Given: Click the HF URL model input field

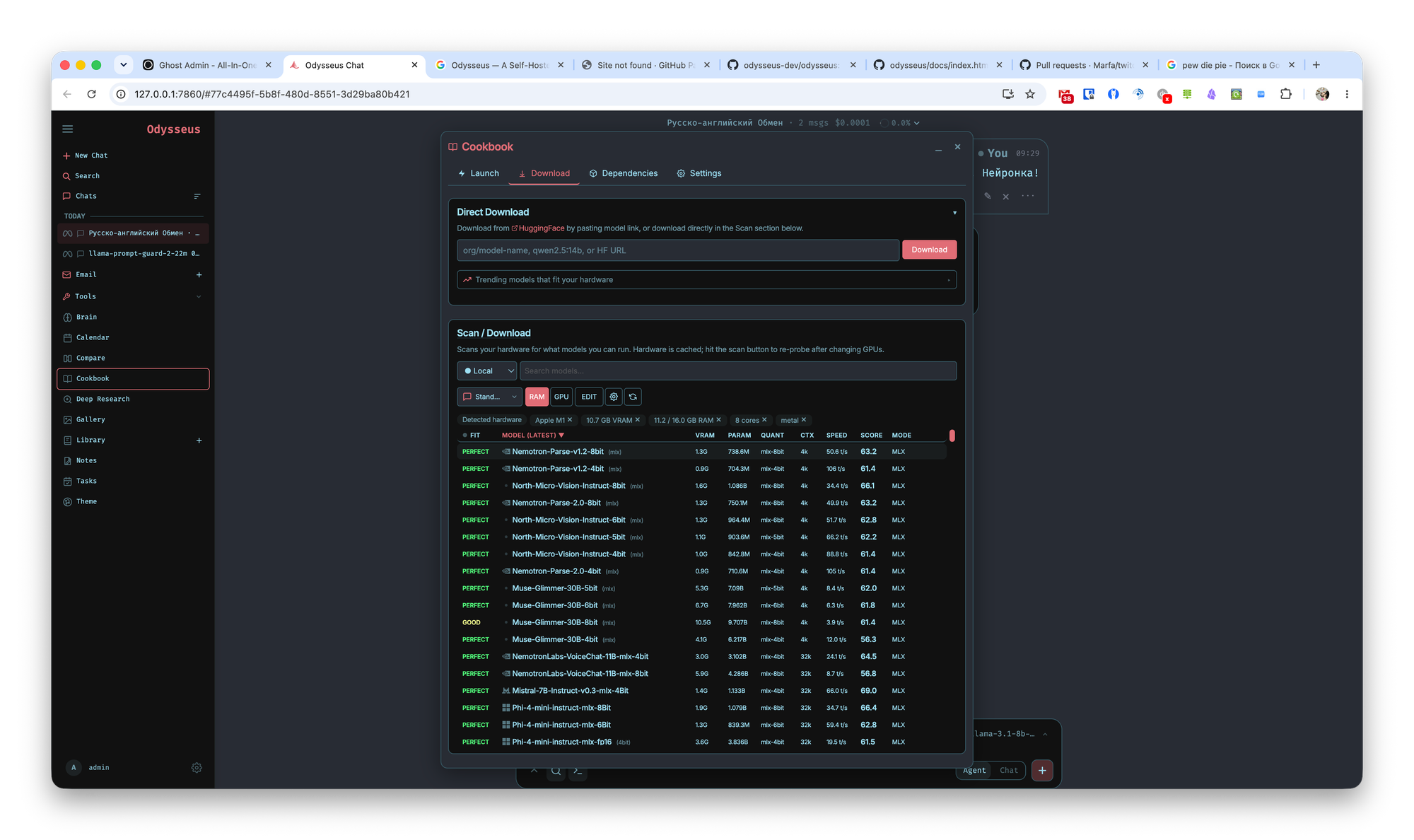Looking at the screenshot, I should [x=678, y=250].
